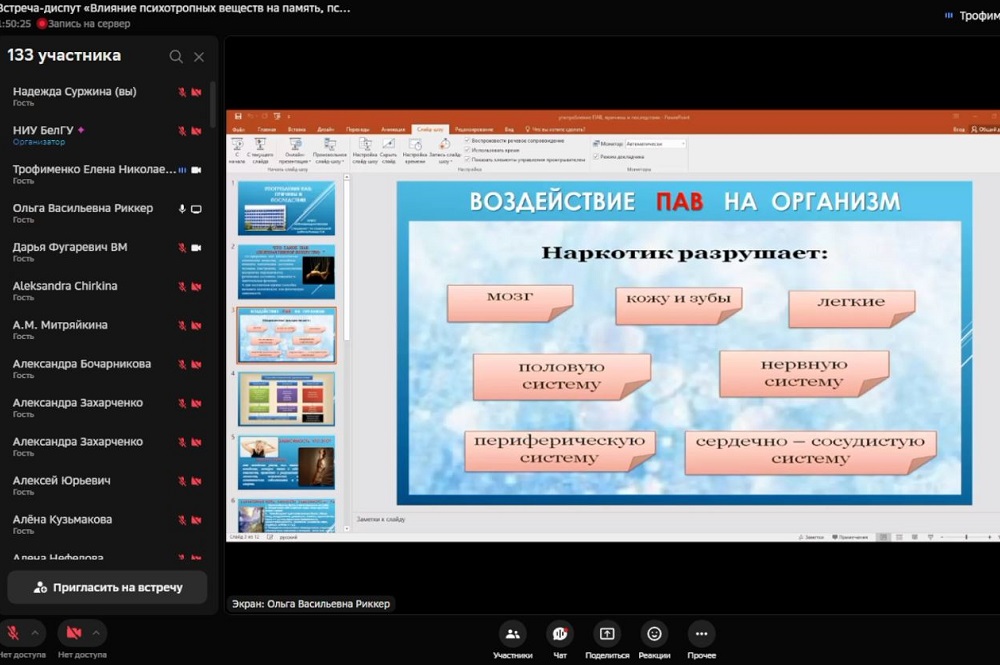This screenshot has height=665, width=1000.
Task: Select the fourth slide thumbnail
Action: click(x=287, y=399)
